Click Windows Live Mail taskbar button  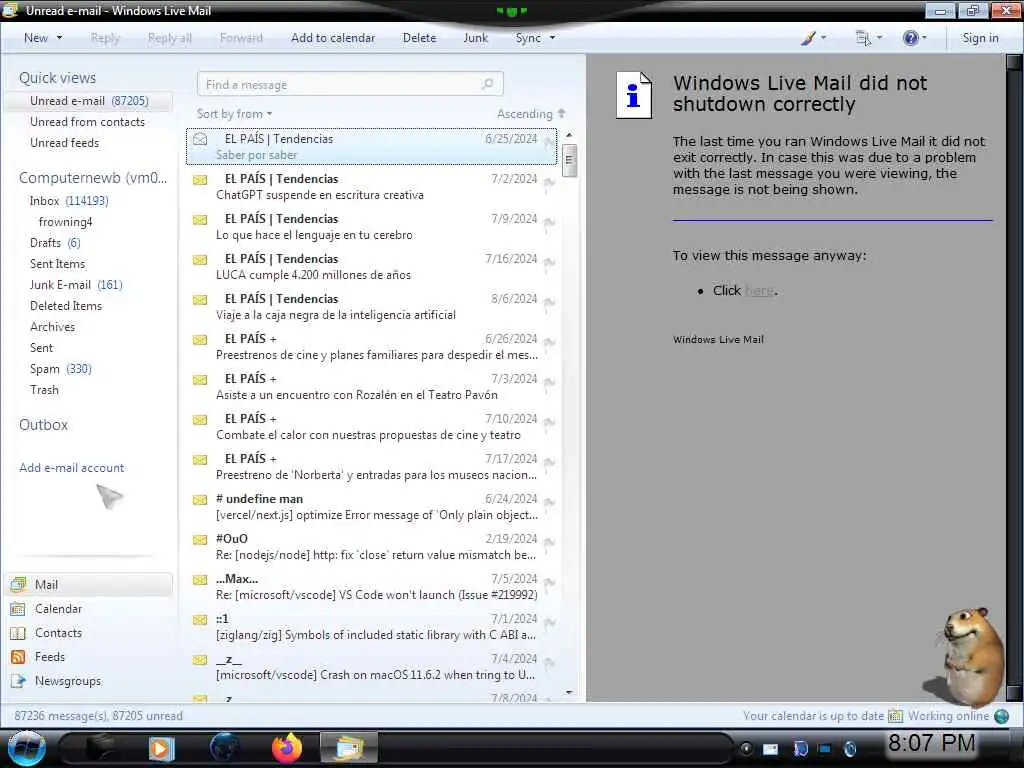click(x=349, y=748)
